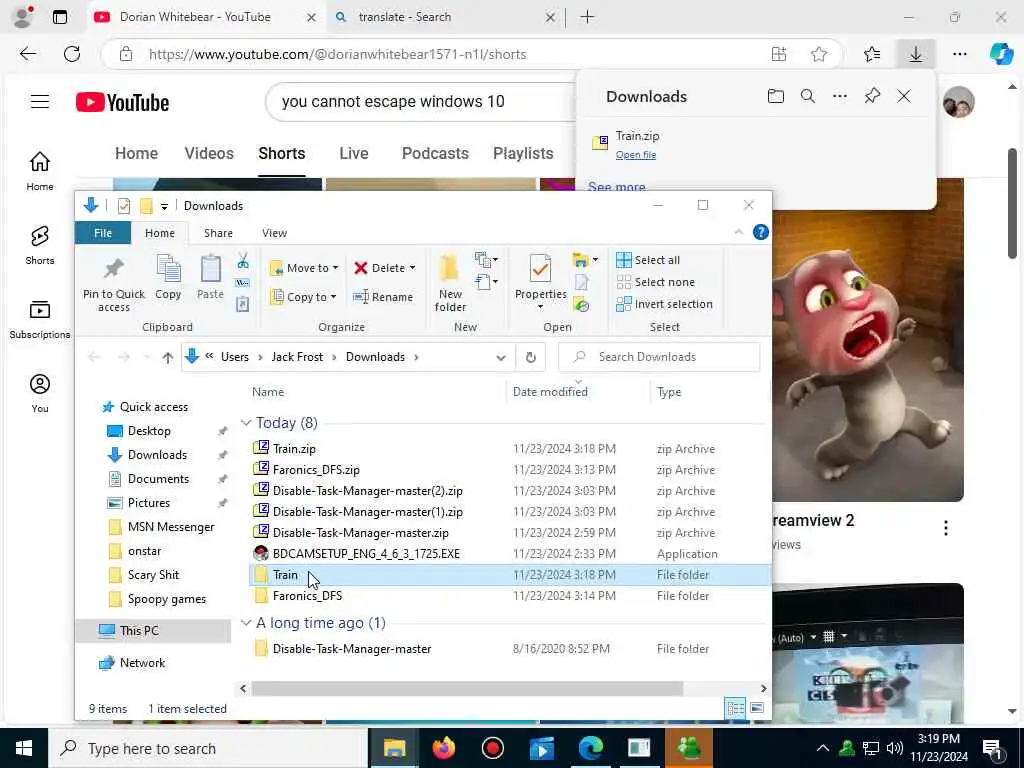Switch to details view button
This screenshot has height=768, width=1024.
735,708
